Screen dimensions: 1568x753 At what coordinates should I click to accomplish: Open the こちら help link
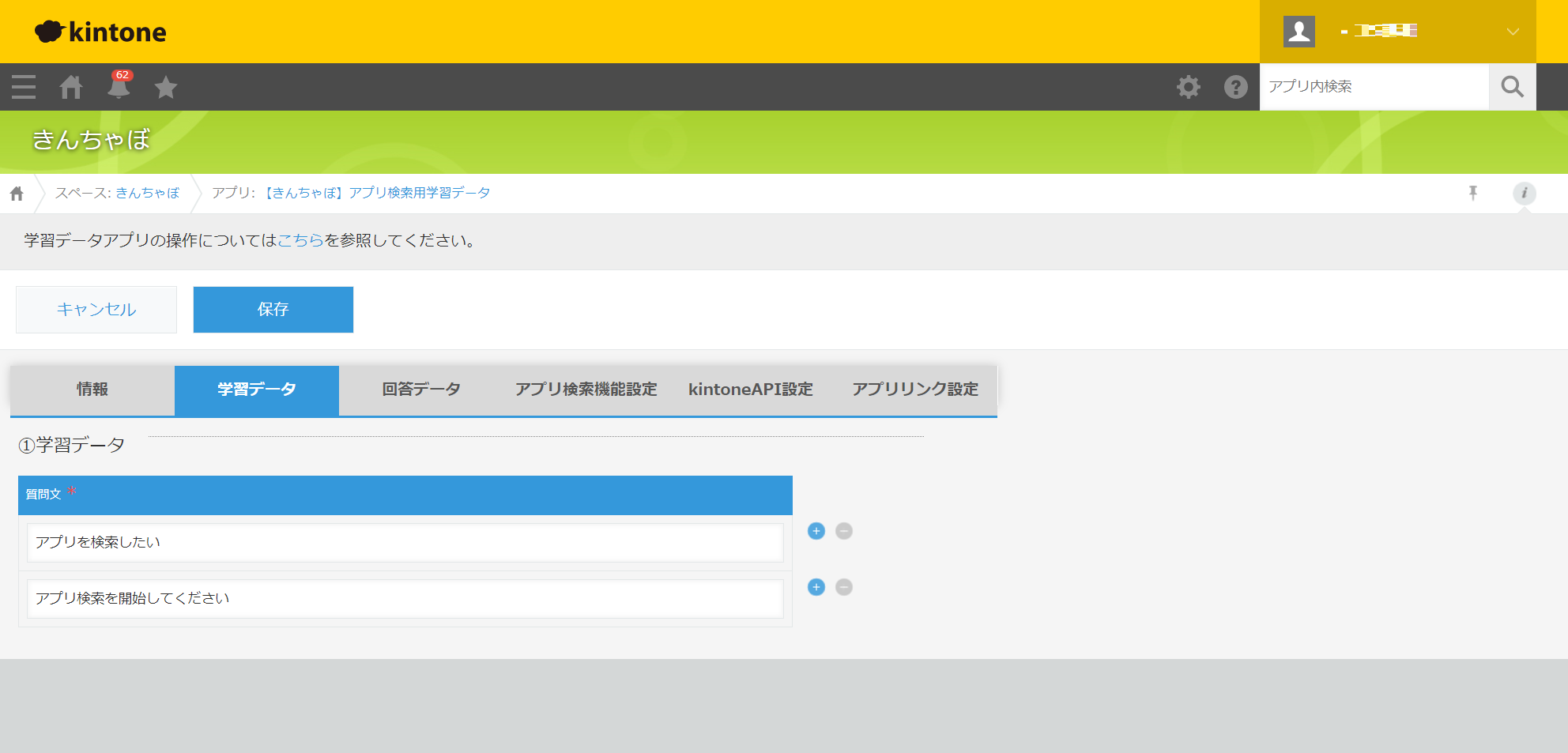coord(300,241)
